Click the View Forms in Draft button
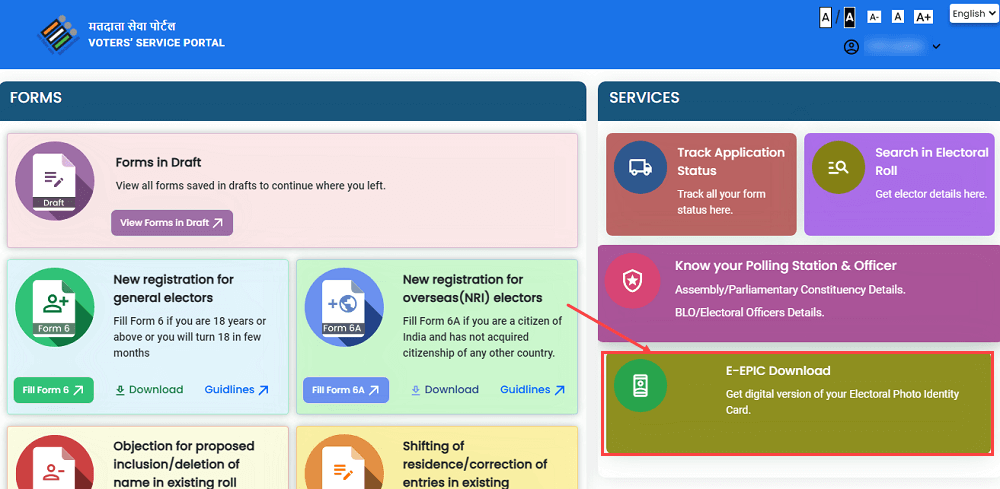1000x489 pixels. (x=172, y=223)
